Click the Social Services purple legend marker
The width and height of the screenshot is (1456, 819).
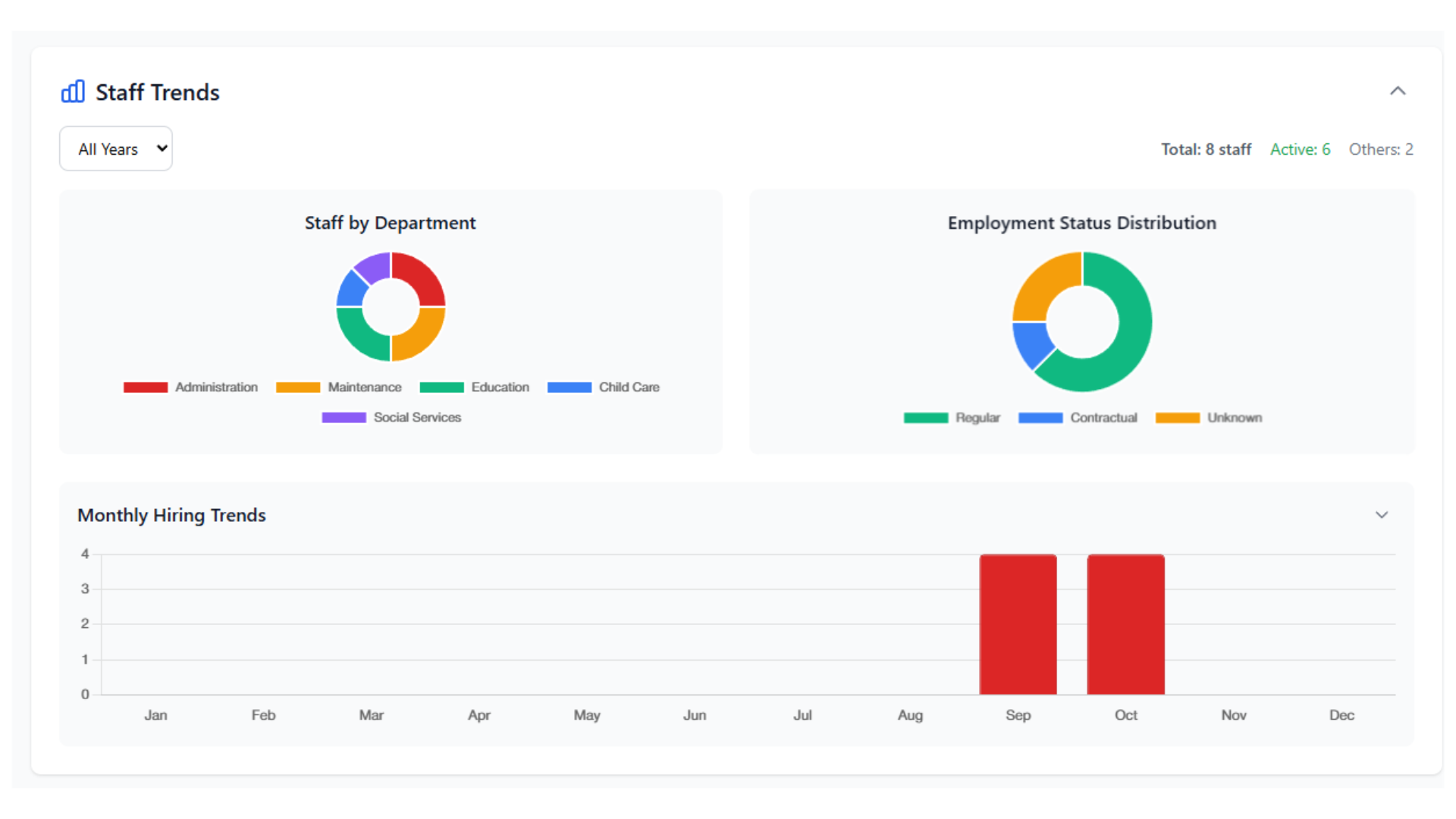pyautogui.click(x=344, y=417)
